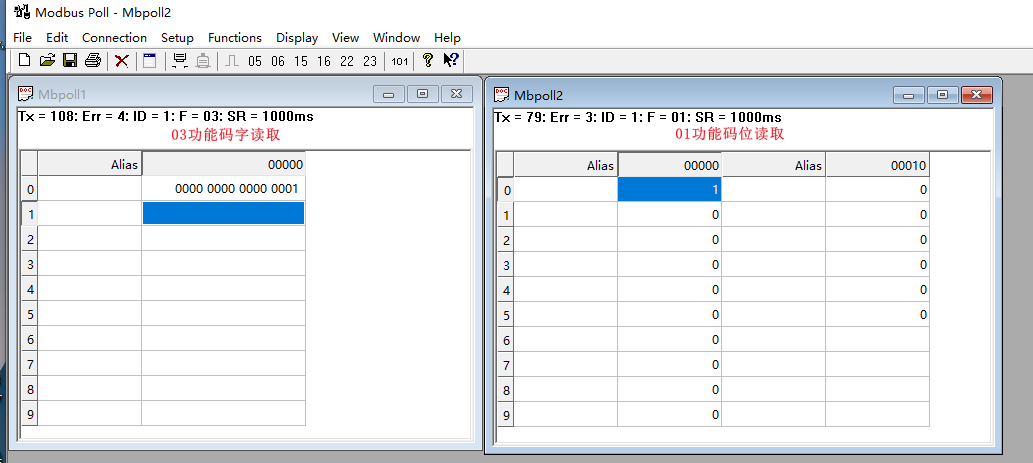Click the New document toolbar icon
Image resolution: width=1033 pixels, height=463 pixels.
click(x=25, y=61)
